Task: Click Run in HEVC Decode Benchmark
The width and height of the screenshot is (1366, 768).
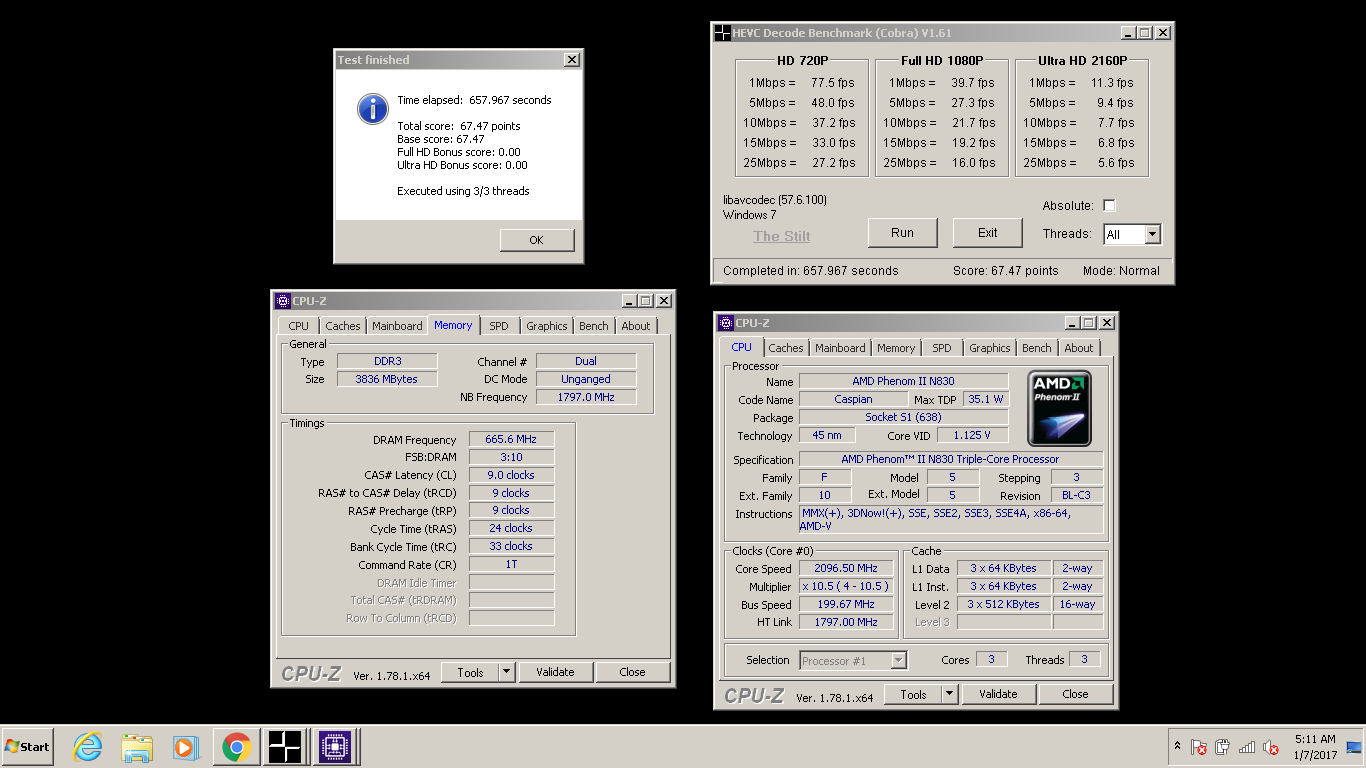Action: coord(902,233)
